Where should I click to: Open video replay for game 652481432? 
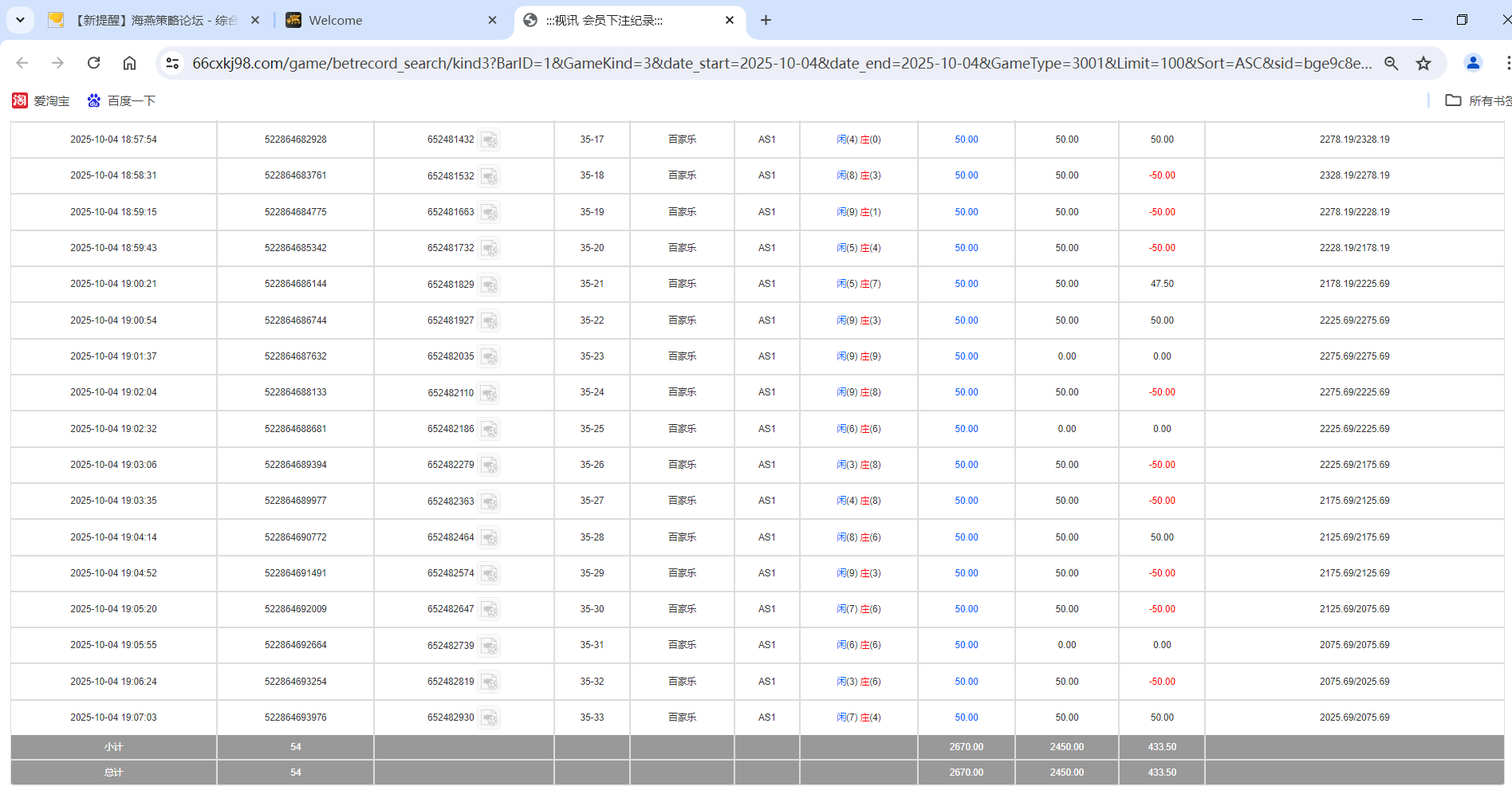[490, 140]
